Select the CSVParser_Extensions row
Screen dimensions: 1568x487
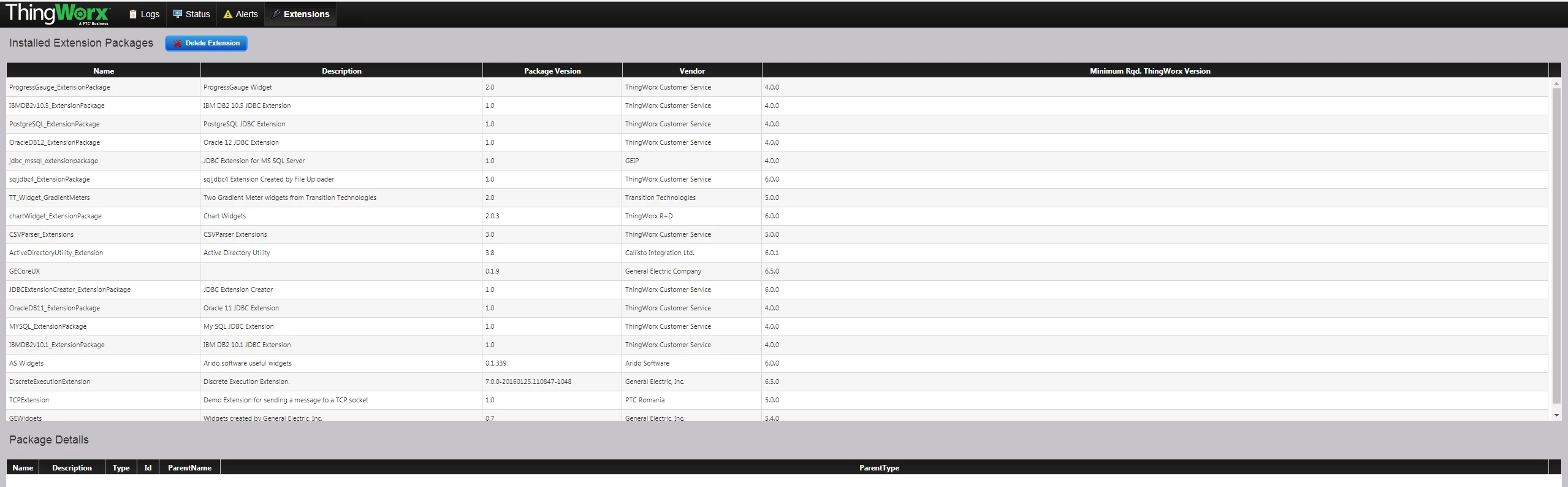coord(777,234)
